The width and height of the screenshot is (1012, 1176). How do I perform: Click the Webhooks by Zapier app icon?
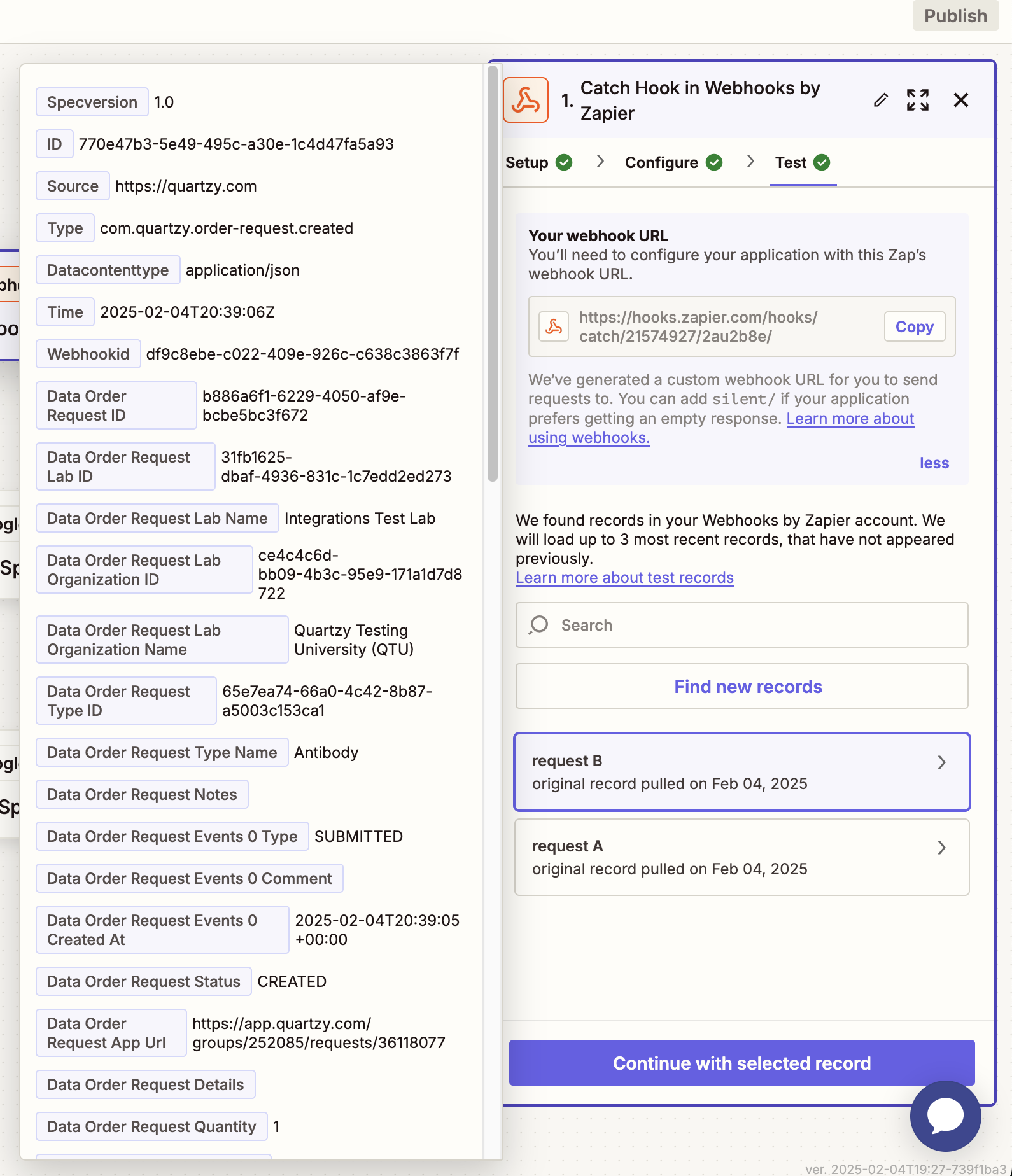tap(526, 100)
